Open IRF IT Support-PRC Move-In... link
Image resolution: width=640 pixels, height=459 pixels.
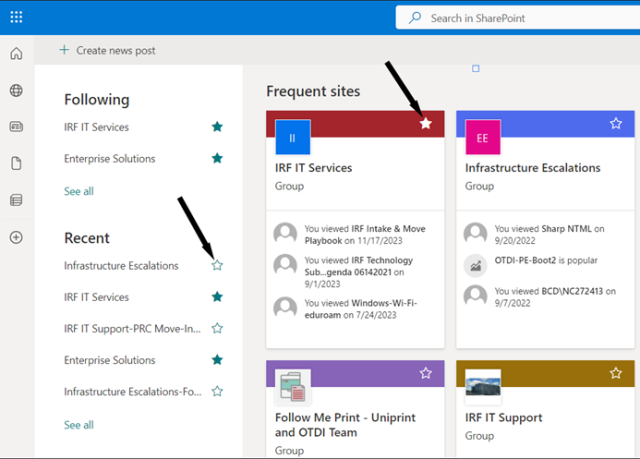(x=132, y=329)
